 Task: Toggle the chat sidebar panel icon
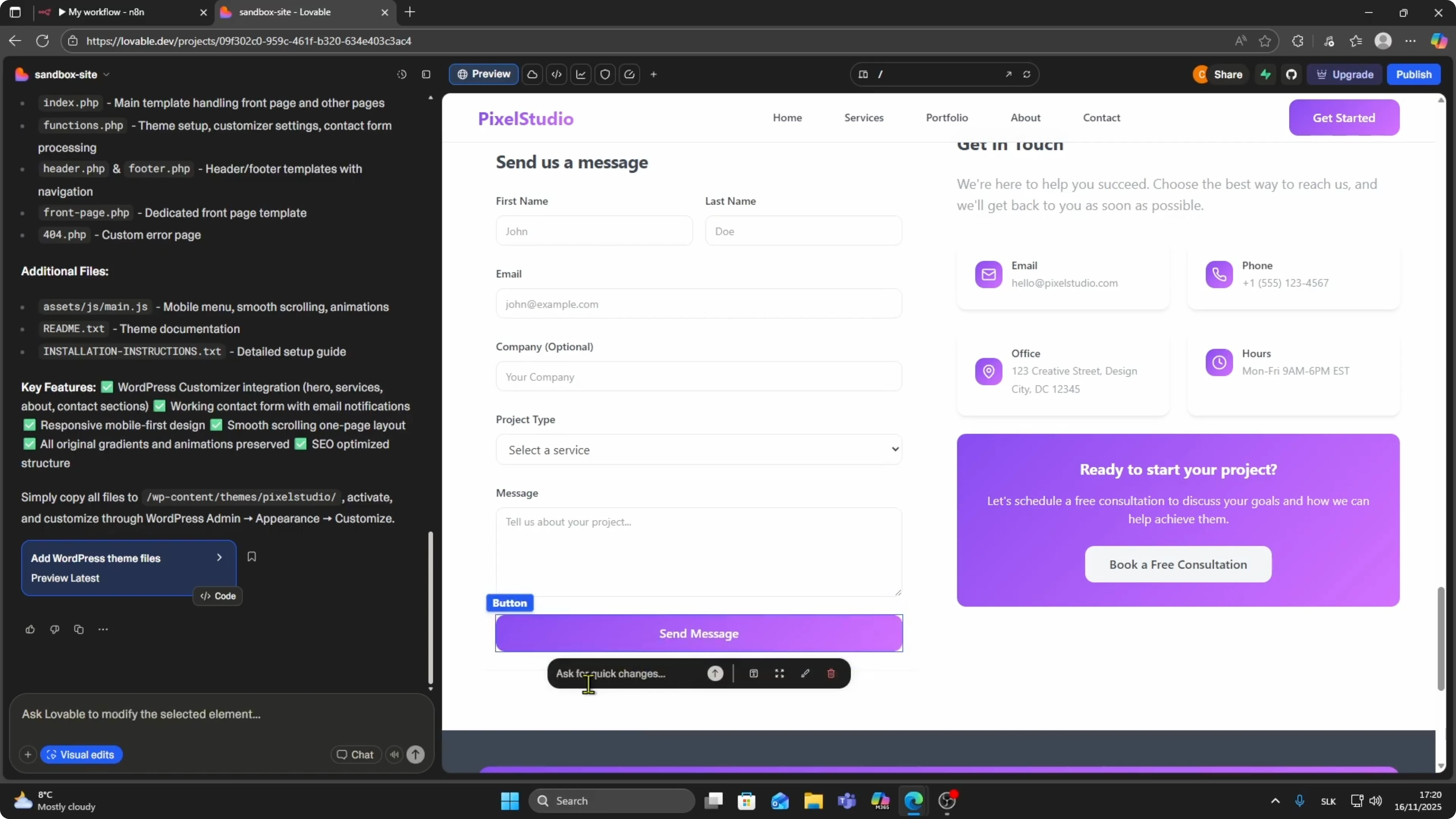(426, 75)
